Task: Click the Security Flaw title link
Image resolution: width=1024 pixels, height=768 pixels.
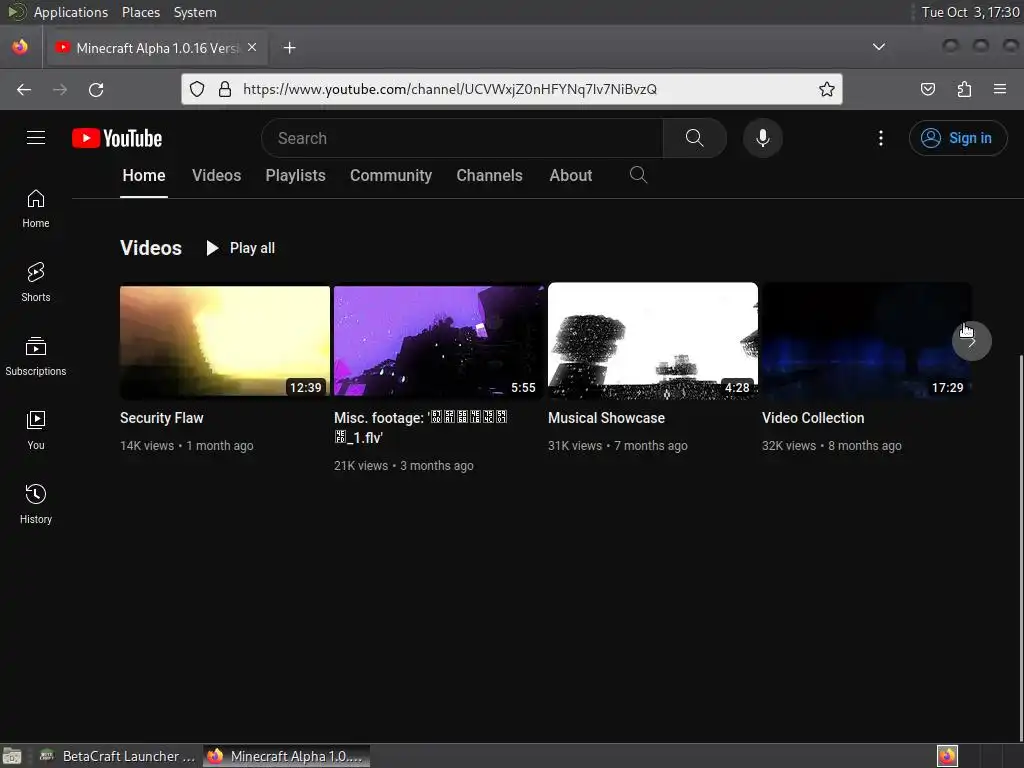Action: 161,418
